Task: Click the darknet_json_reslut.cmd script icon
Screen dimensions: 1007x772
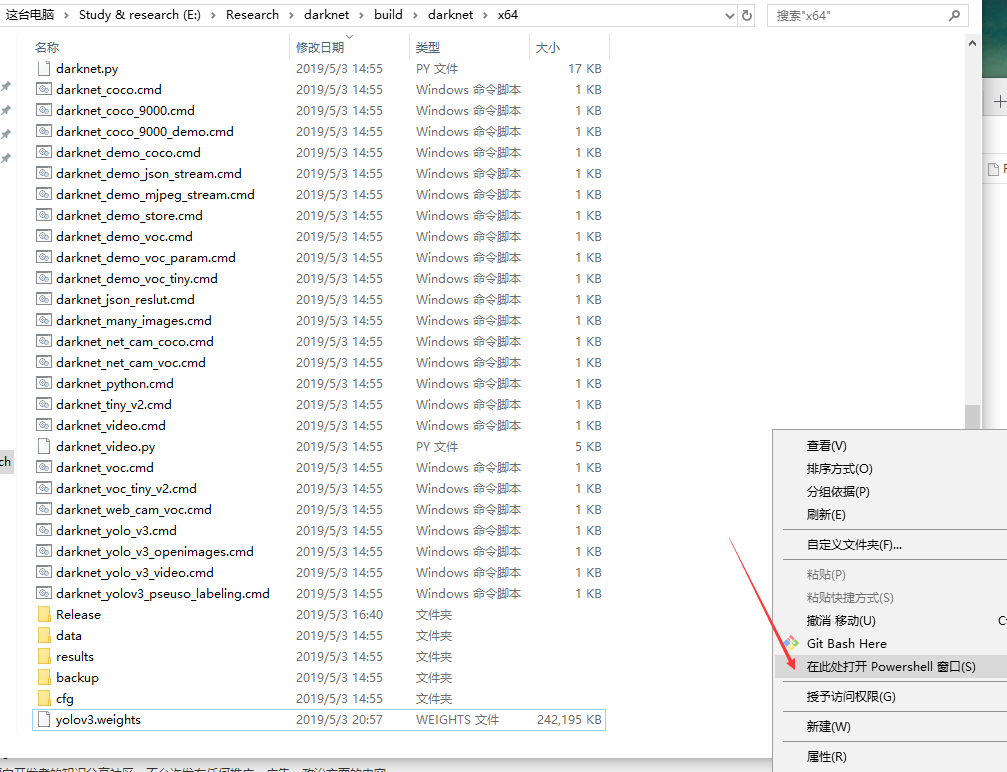Action: coord(44,299)
